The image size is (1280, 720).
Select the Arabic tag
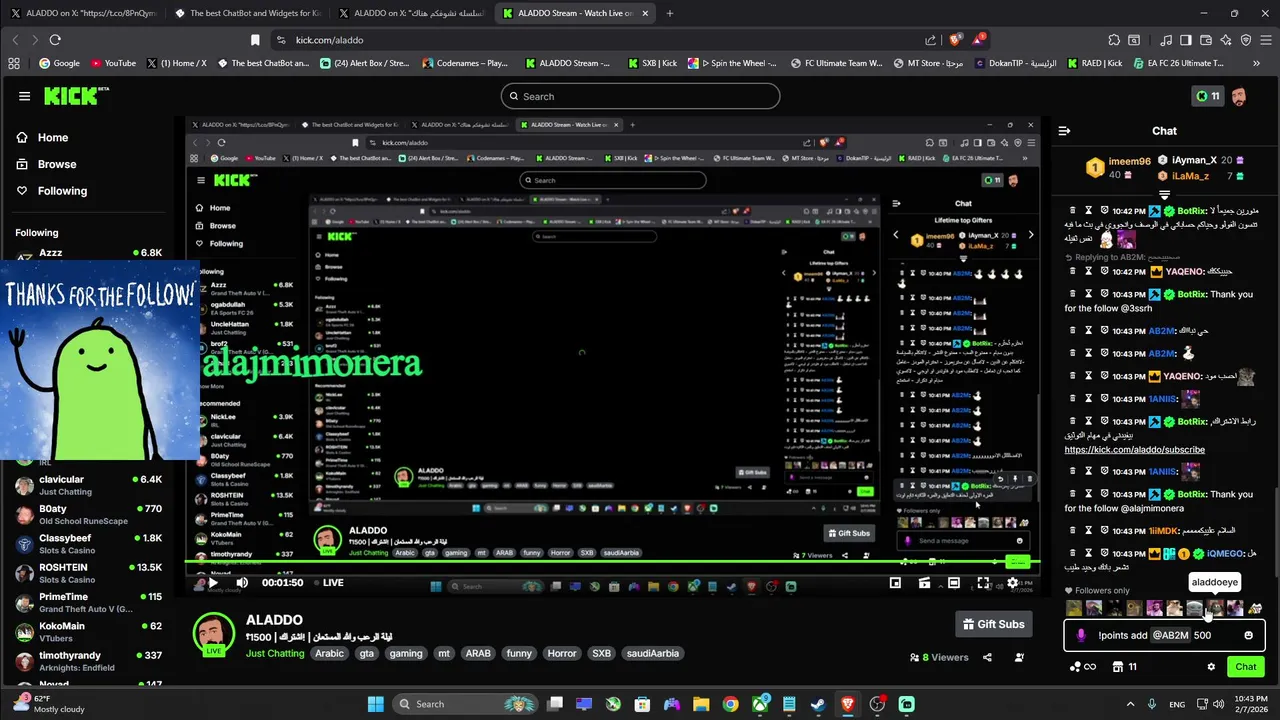(x=329, y=653)
